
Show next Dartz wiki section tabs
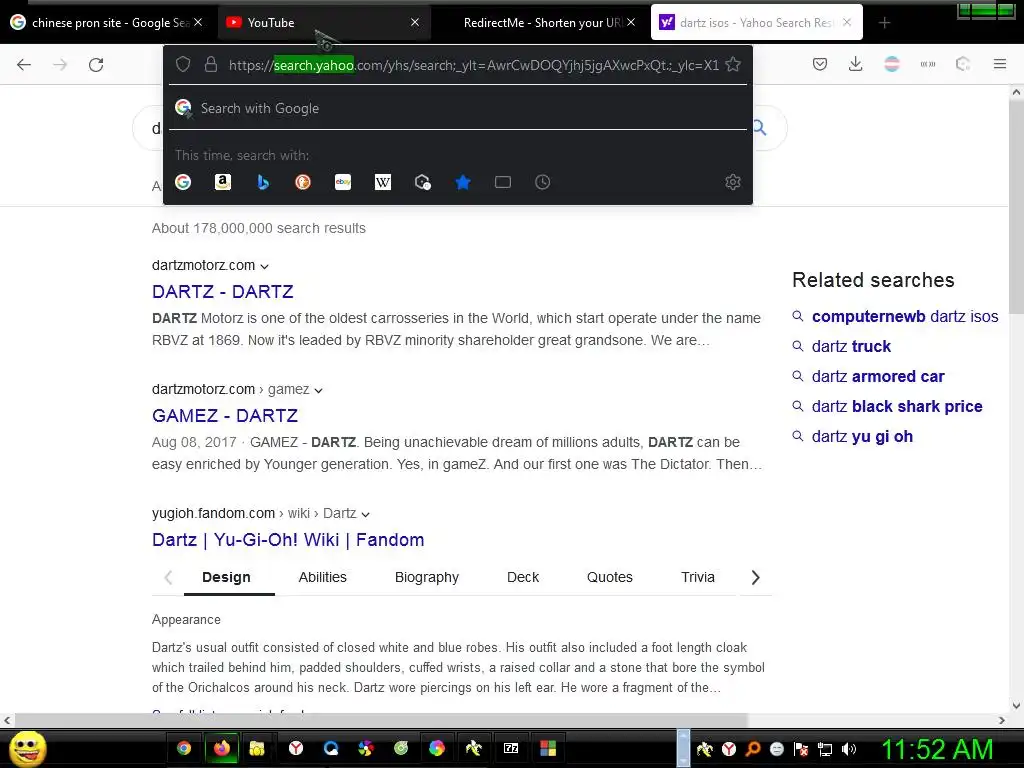click(x=756, y=577)
